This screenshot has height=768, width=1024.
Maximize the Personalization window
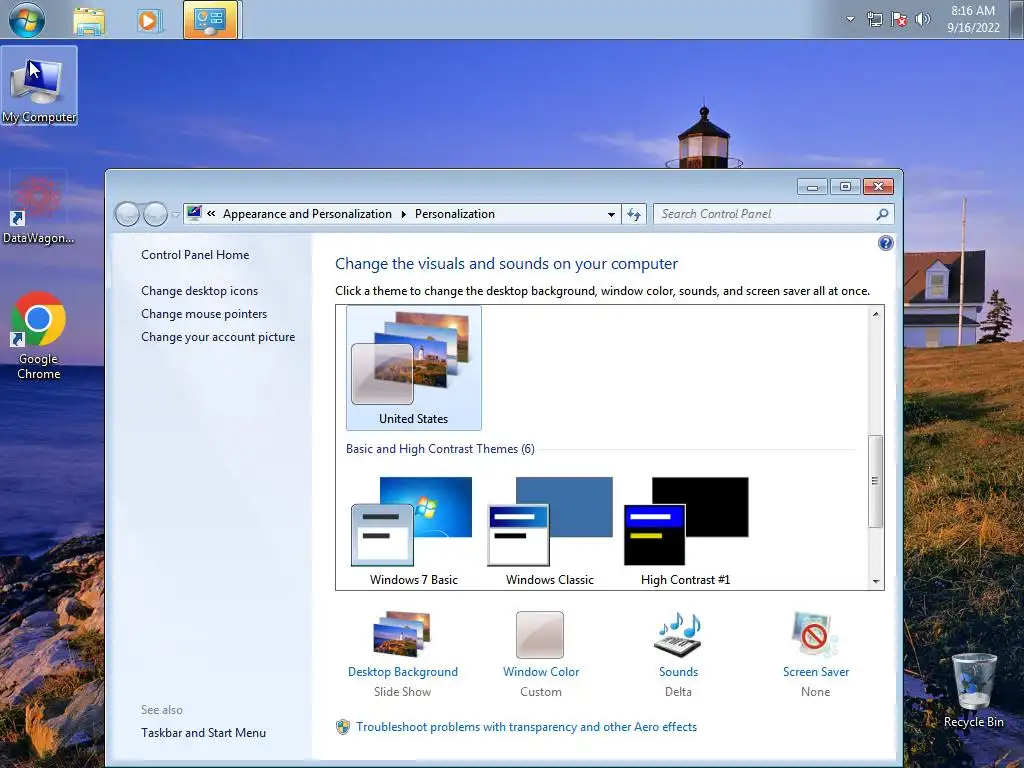[x=845, y=187]
